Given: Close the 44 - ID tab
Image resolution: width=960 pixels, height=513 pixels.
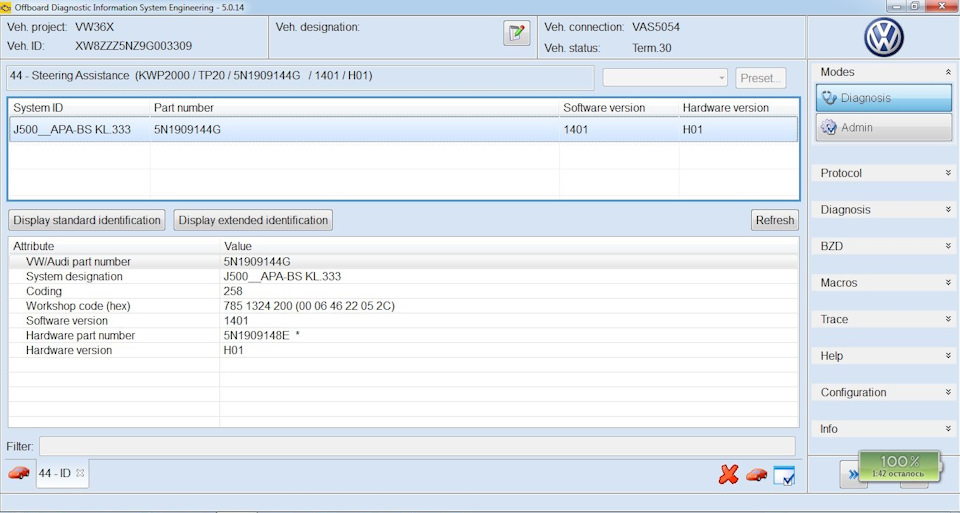Looking at the screenshot, I should [80, 473].
